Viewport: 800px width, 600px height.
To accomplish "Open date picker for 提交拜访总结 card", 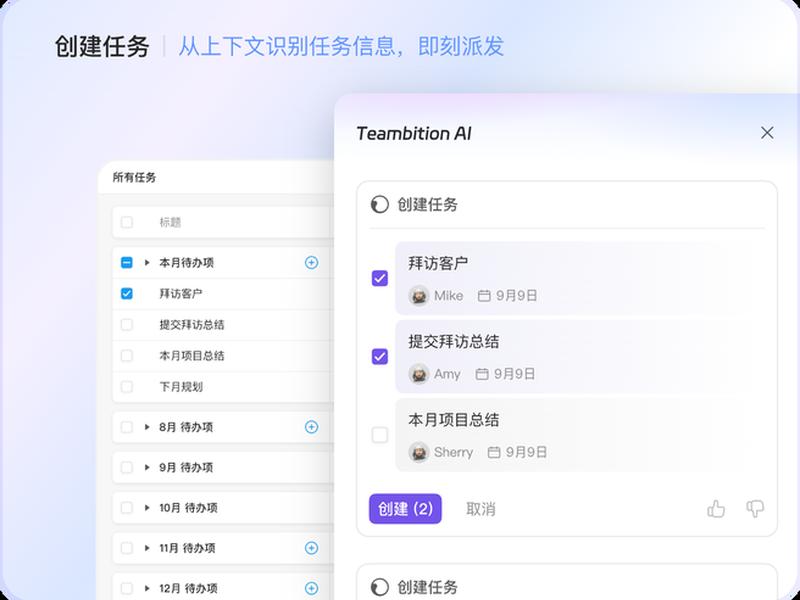I will 482,374.
